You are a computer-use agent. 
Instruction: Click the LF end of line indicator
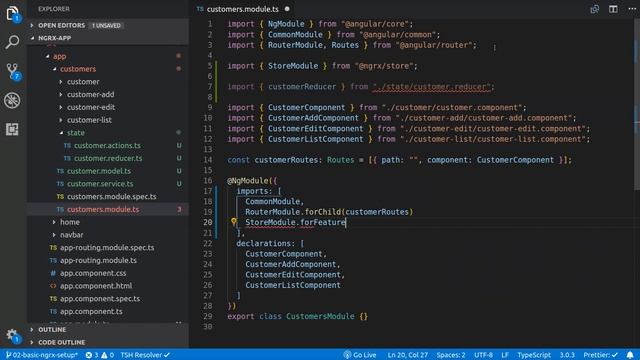pos(505,355)
